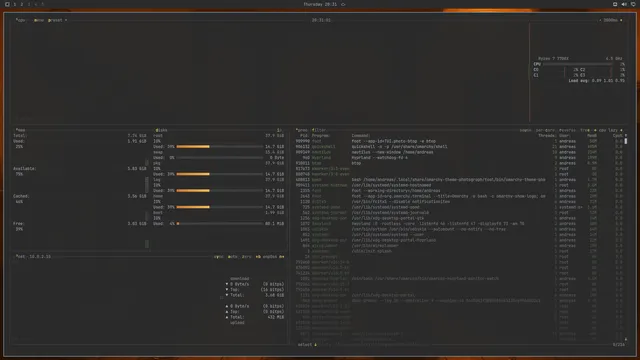Select previous sort column left of cpu lazy
Screen dimensions: 640x360
coord(595,130)
